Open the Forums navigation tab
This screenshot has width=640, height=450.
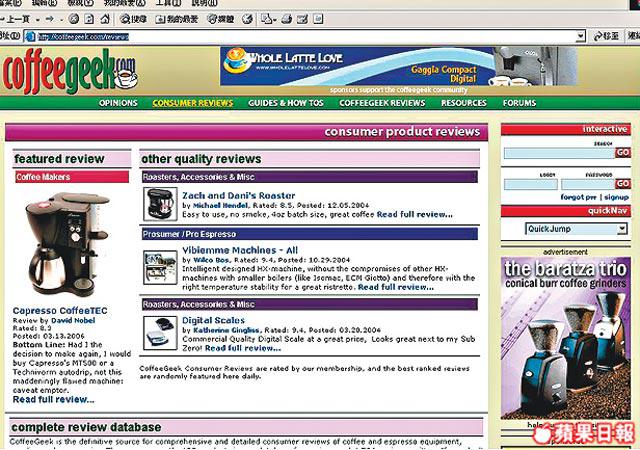[x=519, y=103]
